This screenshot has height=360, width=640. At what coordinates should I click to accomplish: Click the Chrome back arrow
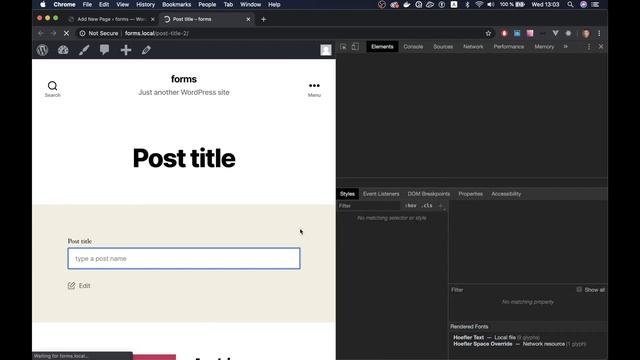click(40, 33)
